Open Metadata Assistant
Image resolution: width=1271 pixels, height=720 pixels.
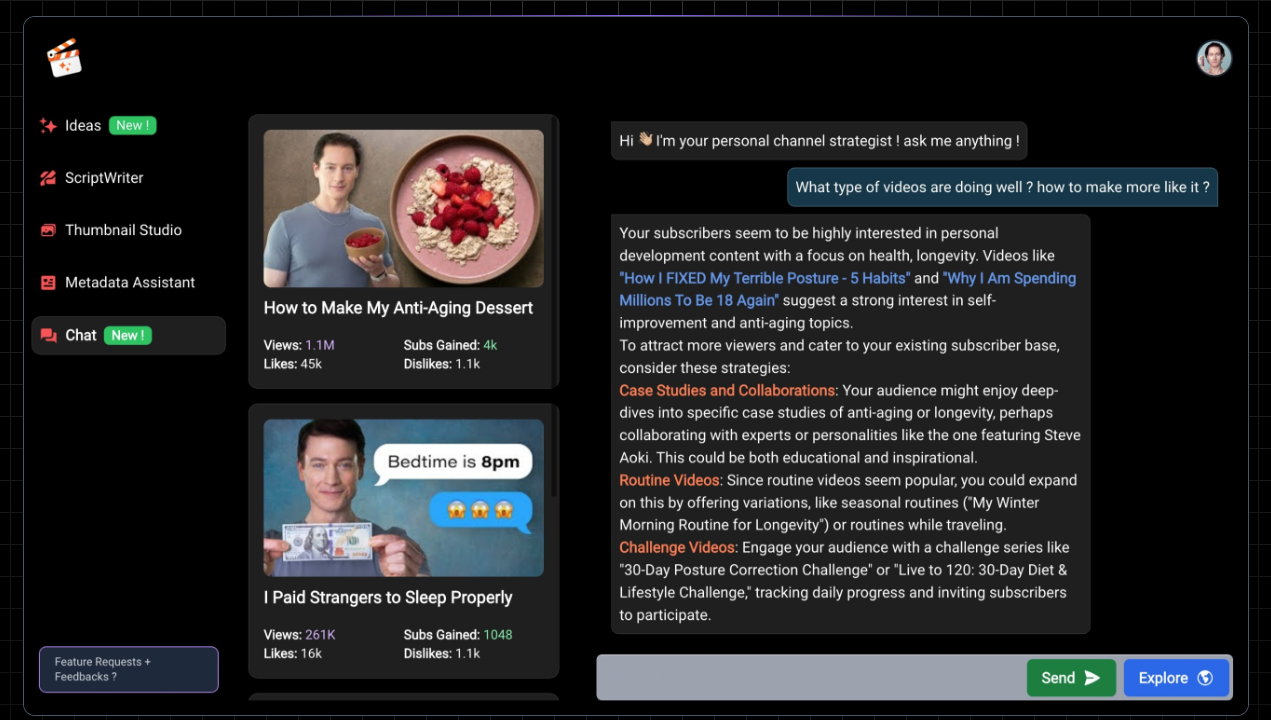pos(128,283)
